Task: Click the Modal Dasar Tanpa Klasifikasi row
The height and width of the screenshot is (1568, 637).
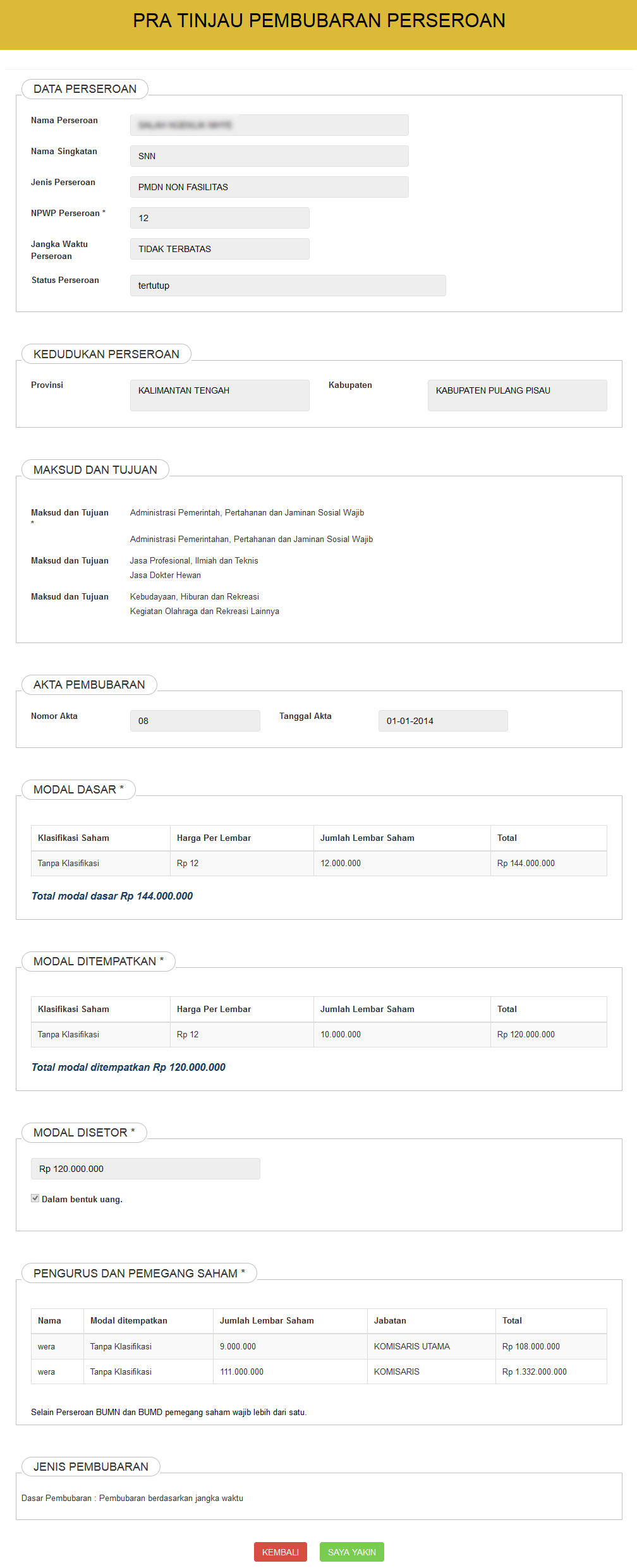Action: coord(318,863)
